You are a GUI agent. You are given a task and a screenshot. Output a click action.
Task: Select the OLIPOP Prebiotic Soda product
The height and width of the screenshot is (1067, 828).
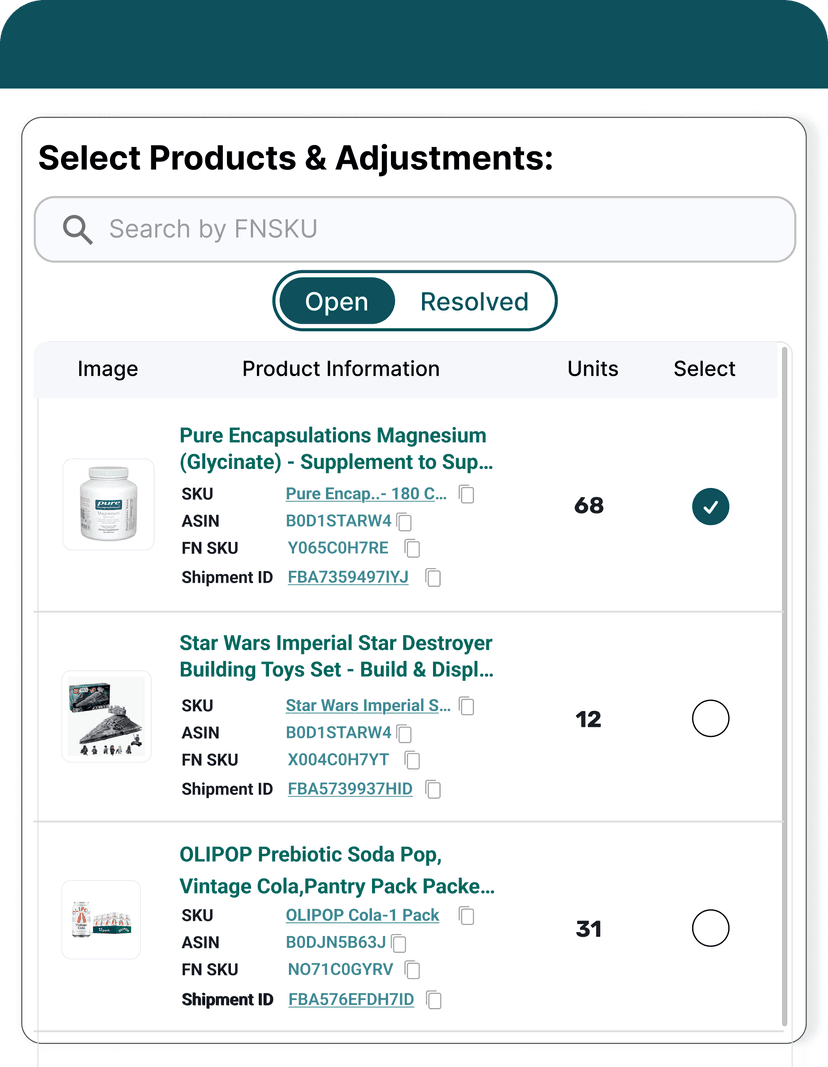click(711, 928)
